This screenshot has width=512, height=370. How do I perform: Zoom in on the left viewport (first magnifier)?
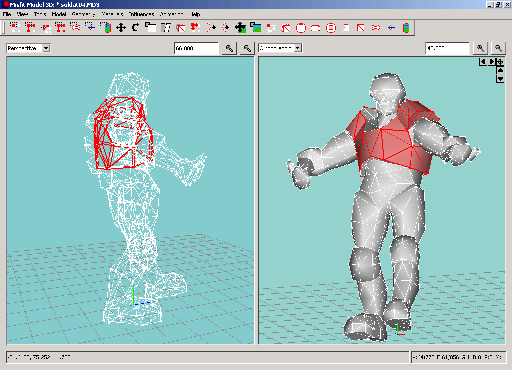[229, 48]
